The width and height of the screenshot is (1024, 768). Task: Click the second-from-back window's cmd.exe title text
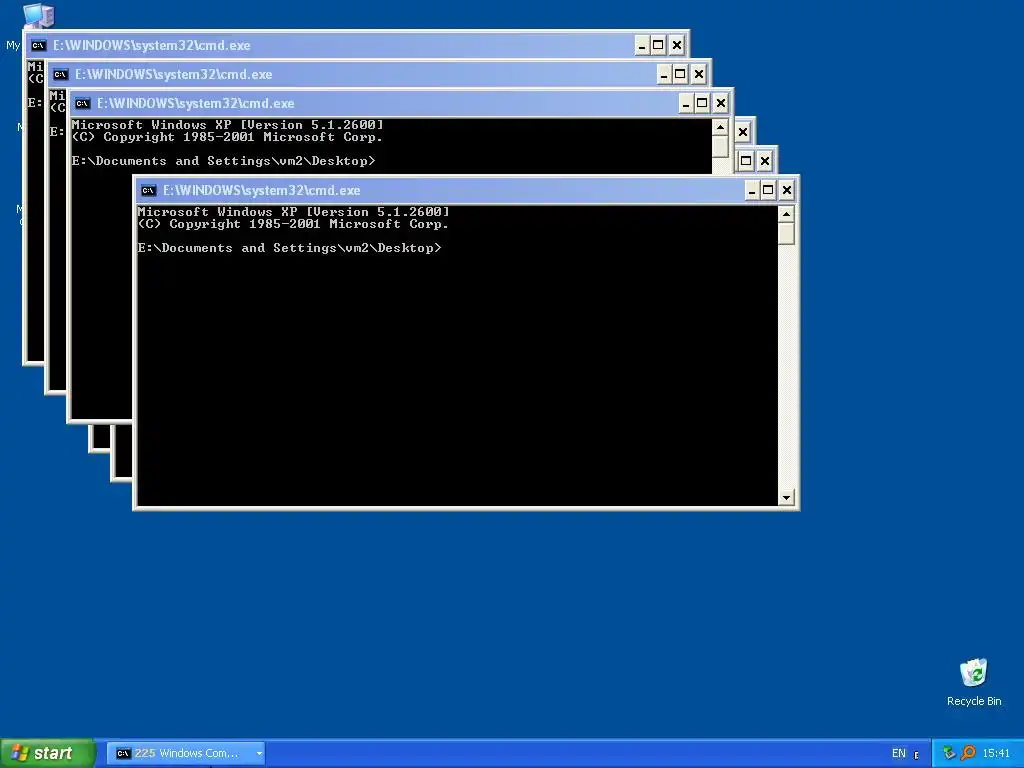(x=174, y=74)
